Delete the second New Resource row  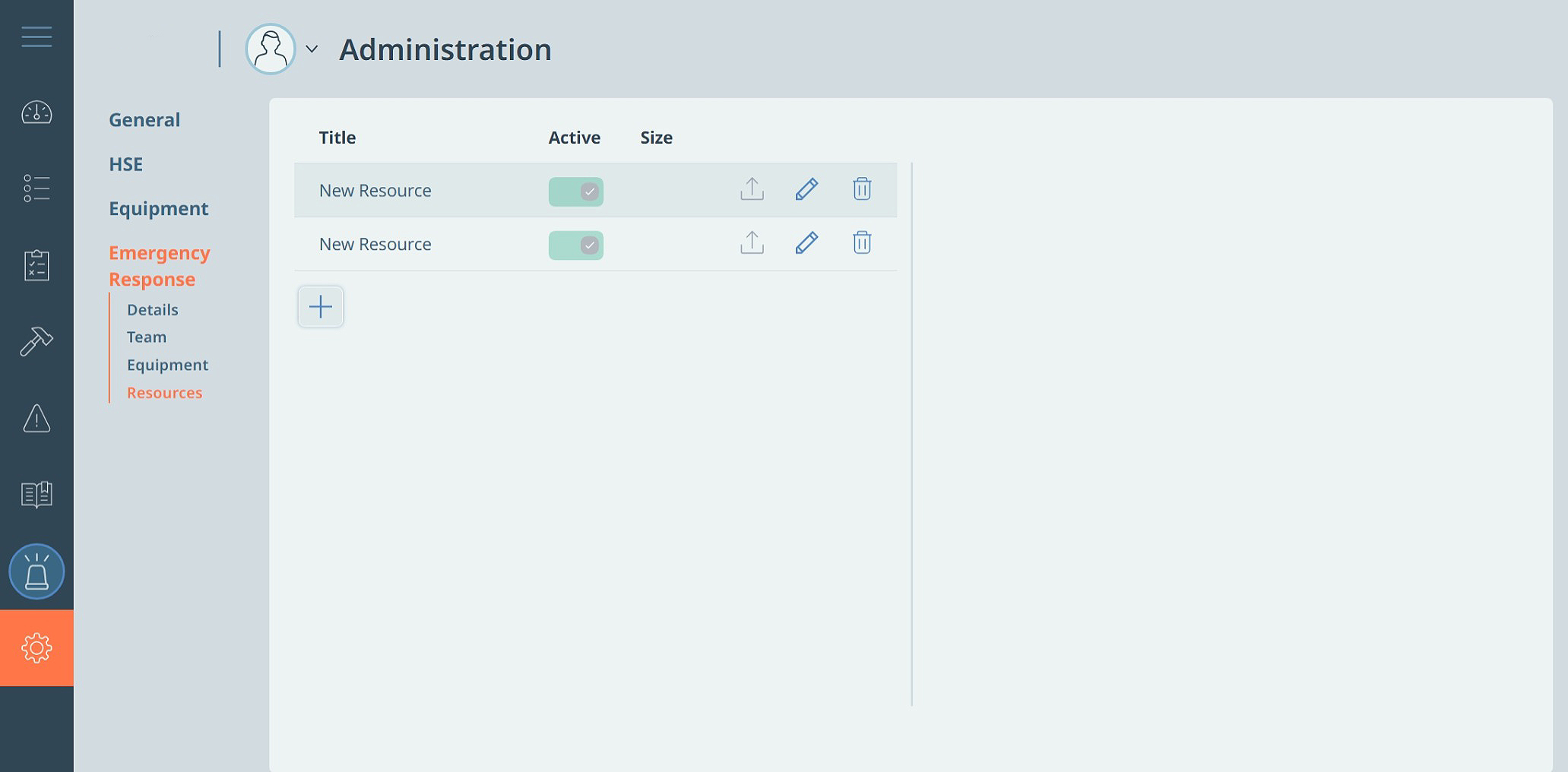click(861, 243)
